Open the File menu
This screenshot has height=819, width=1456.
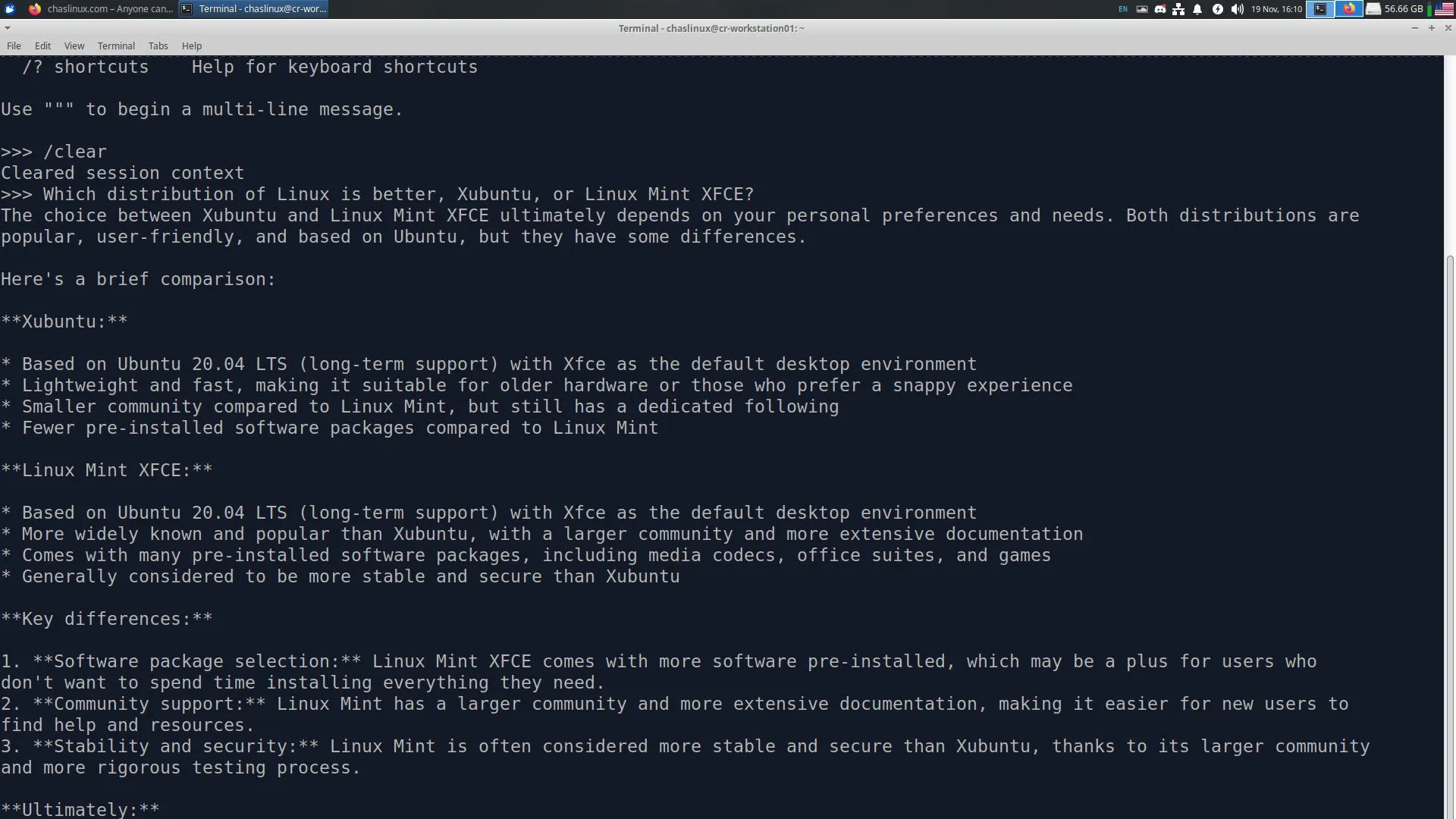click(14, 45)
